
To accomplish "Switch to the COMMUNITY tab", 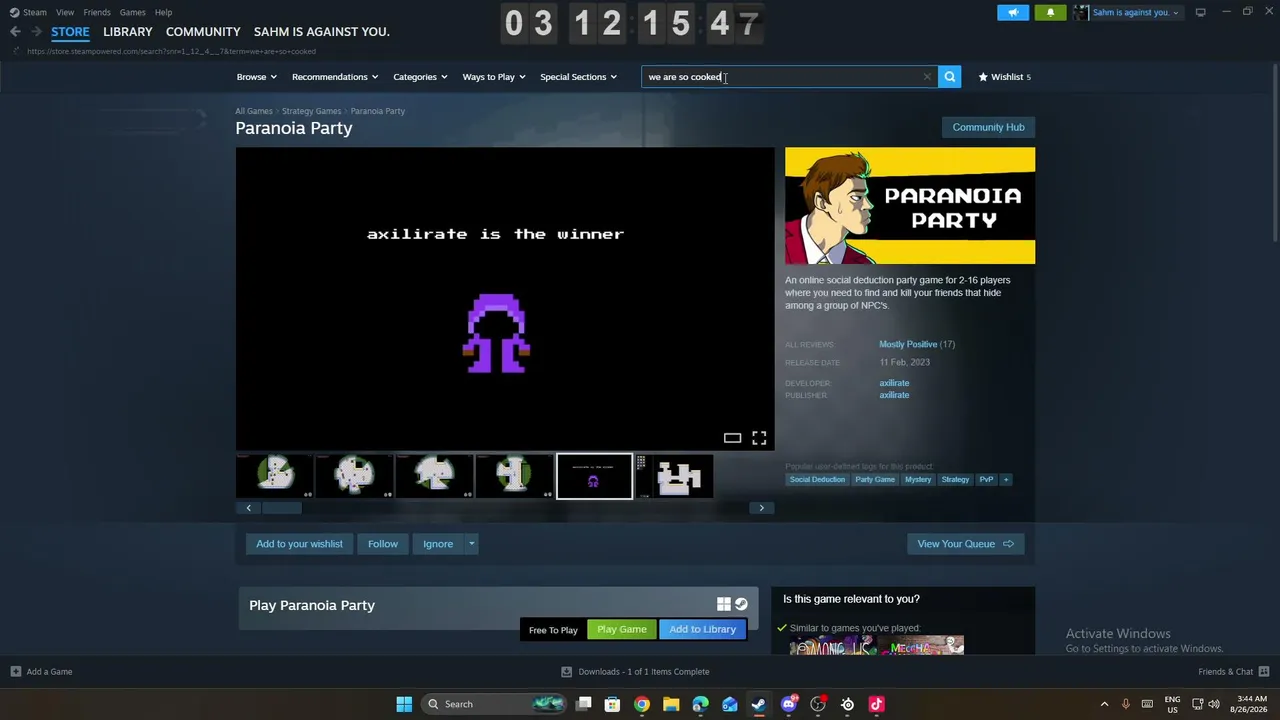I will [x=203, y=32].
